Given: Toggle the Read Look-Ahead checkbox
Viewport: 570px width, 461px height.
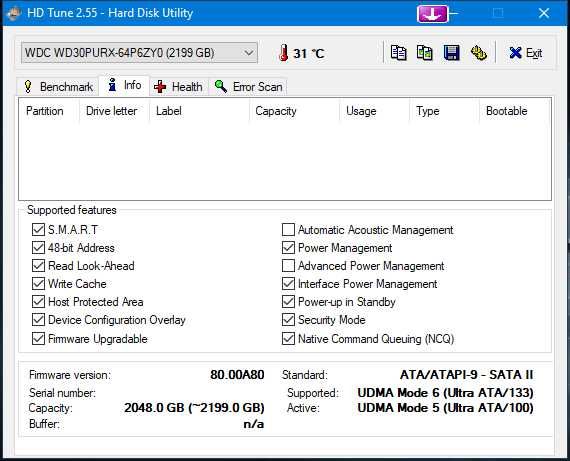Looking at the screenshot, I should [38, 266].
